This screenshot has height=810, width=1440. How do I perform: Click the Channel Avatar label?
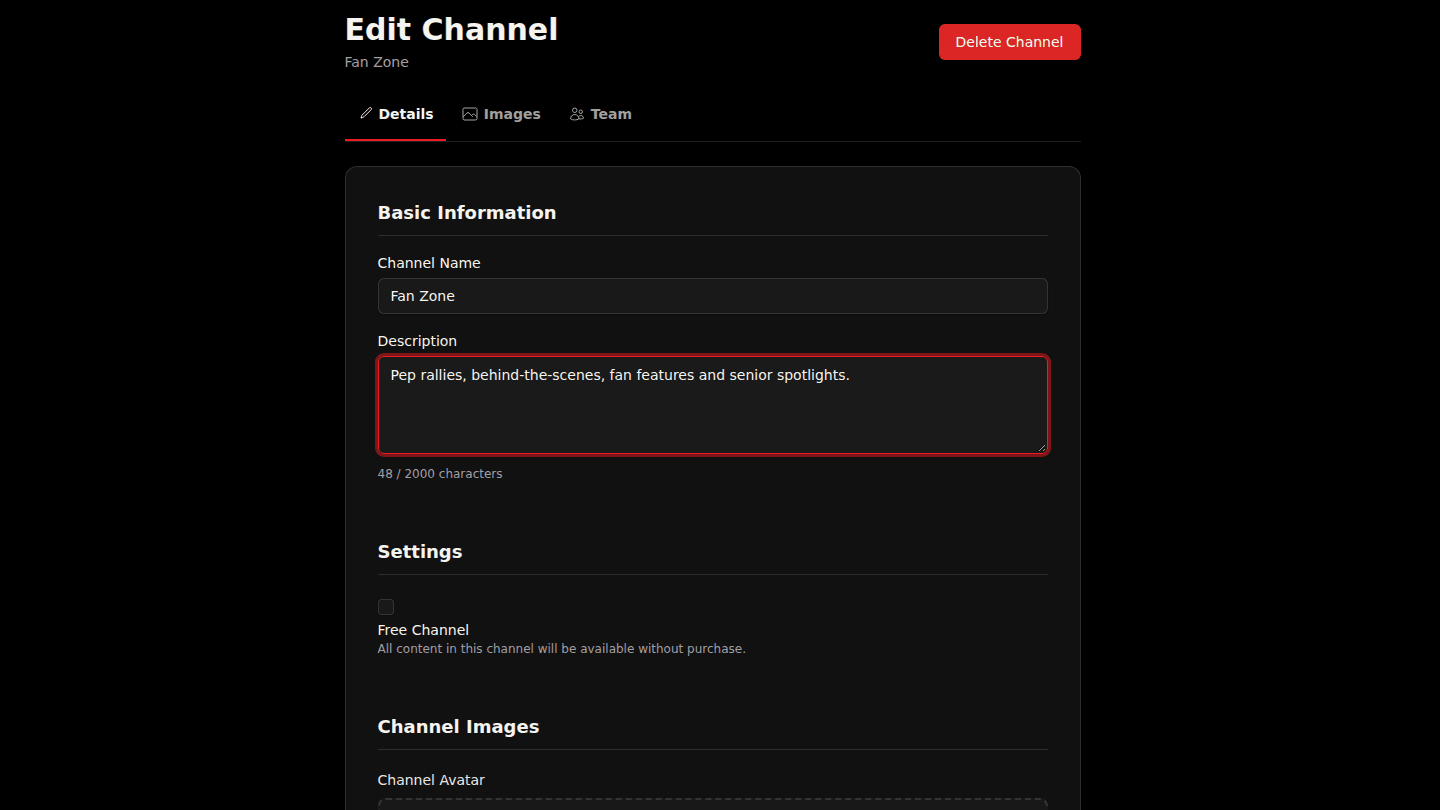(x=431, y=780)
